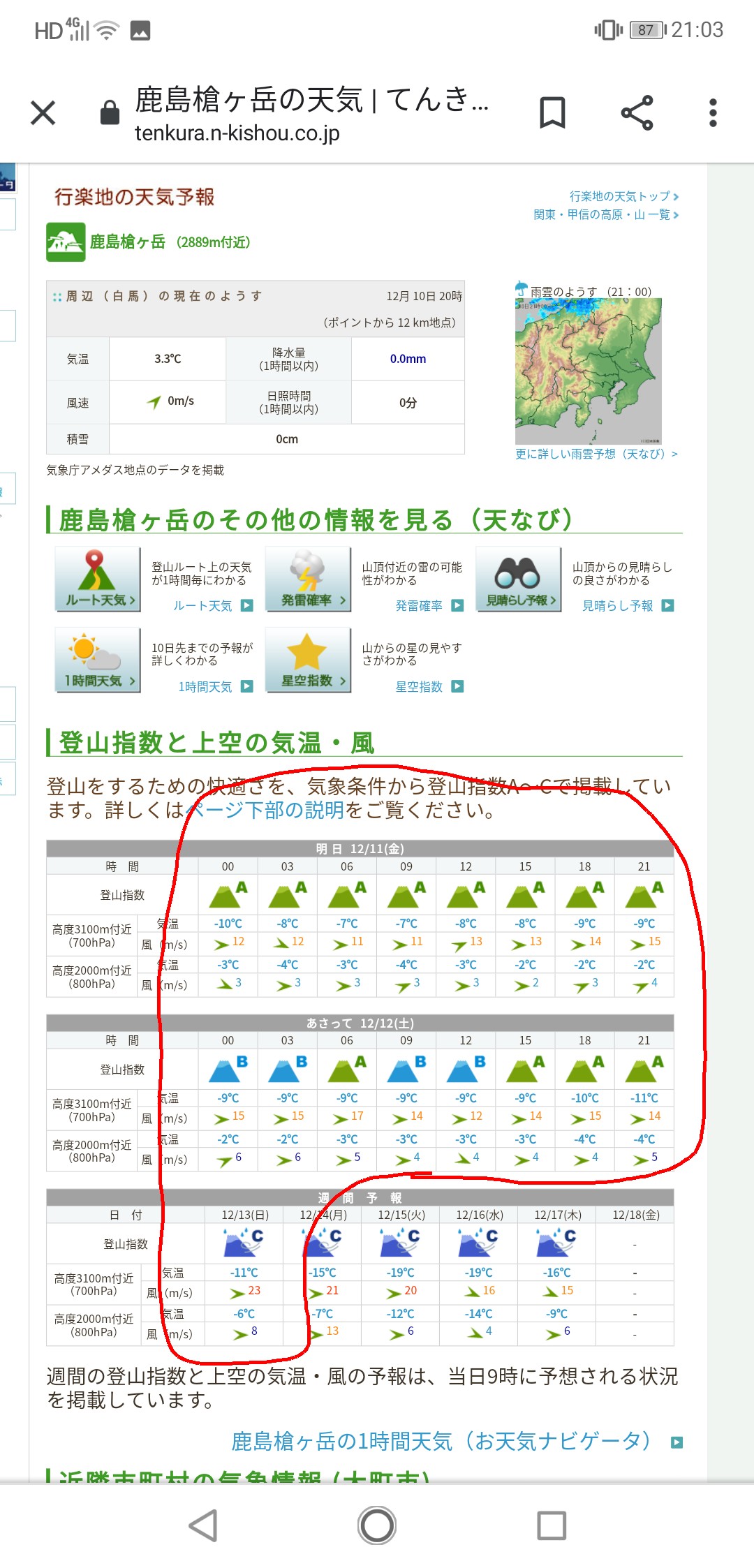The height and width of the screenshot is (1568, 754).
Task: Select the 0分 sunshine duration value
Action: [408, 403]
